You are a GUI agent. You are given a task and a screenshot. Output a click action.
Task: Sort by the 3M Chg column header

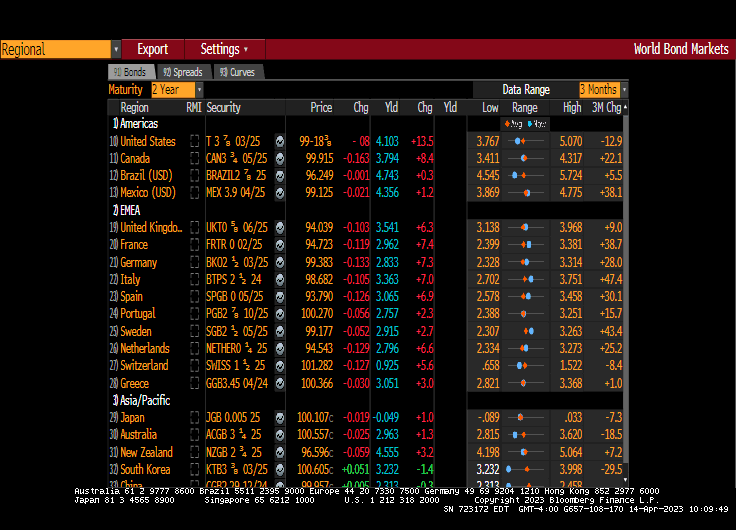coord(605,107)
